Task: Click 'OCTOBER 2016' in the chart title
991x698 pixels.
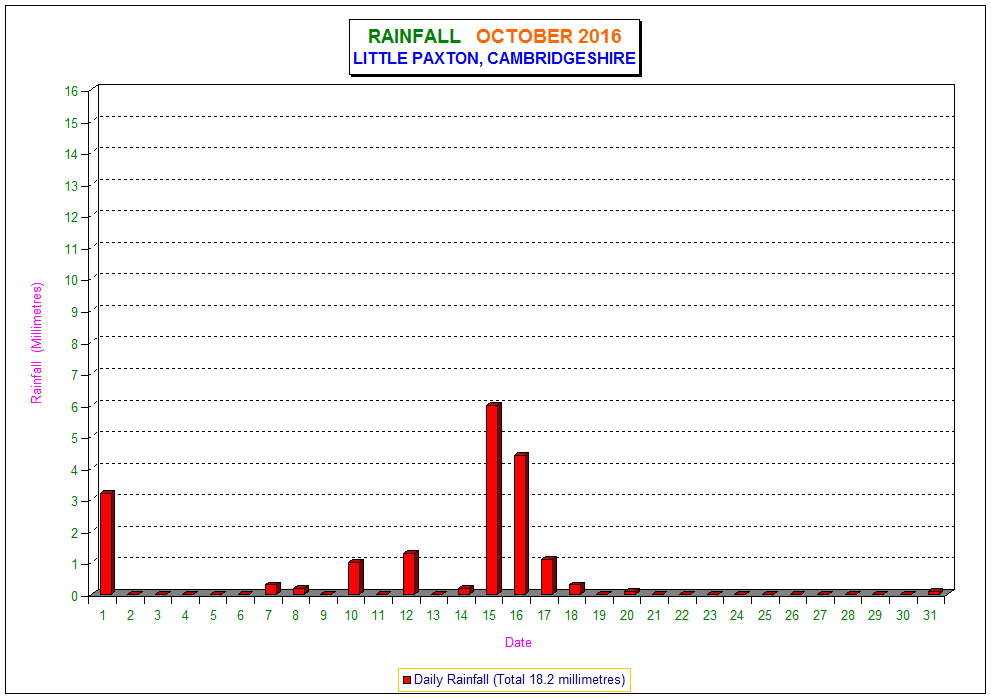Action: point(549,37)
